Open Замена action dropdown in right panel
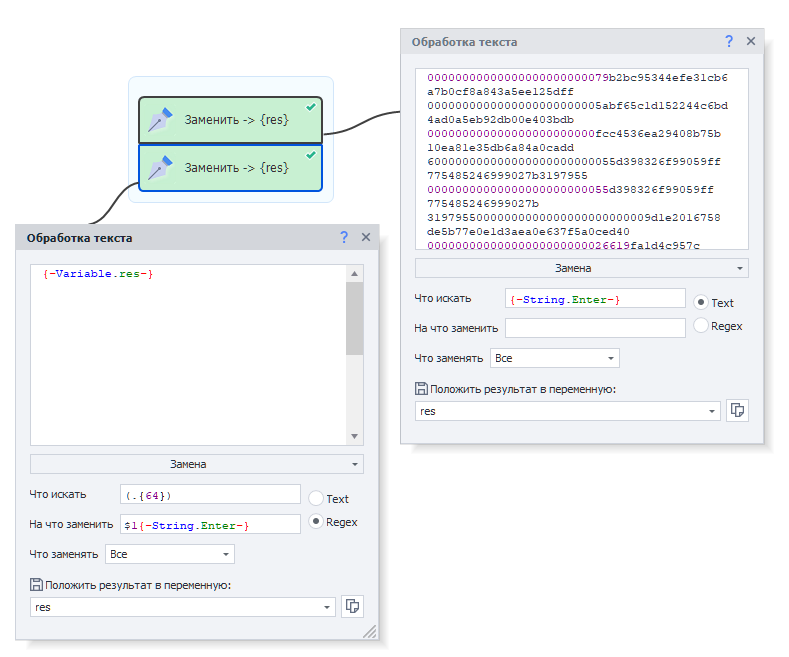This screenshot has height=657, width=789. [x=582, y=268]
